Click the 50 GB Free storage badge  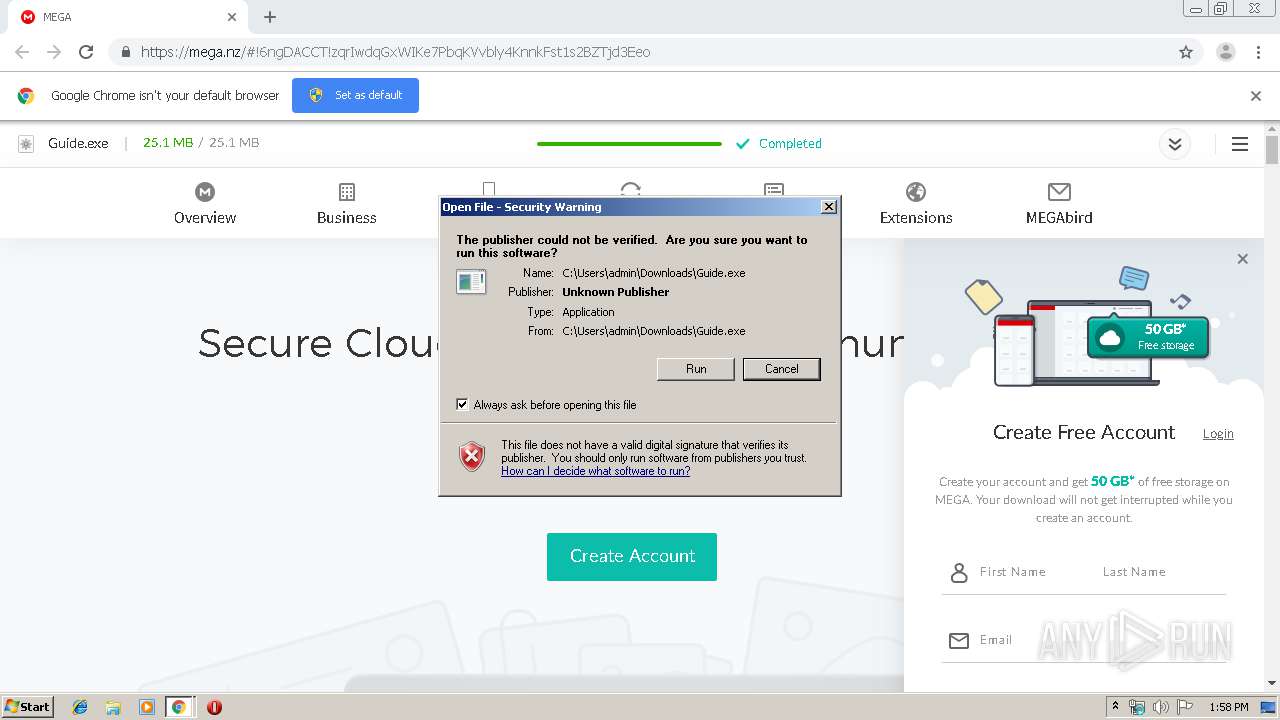pos(1148,337)
